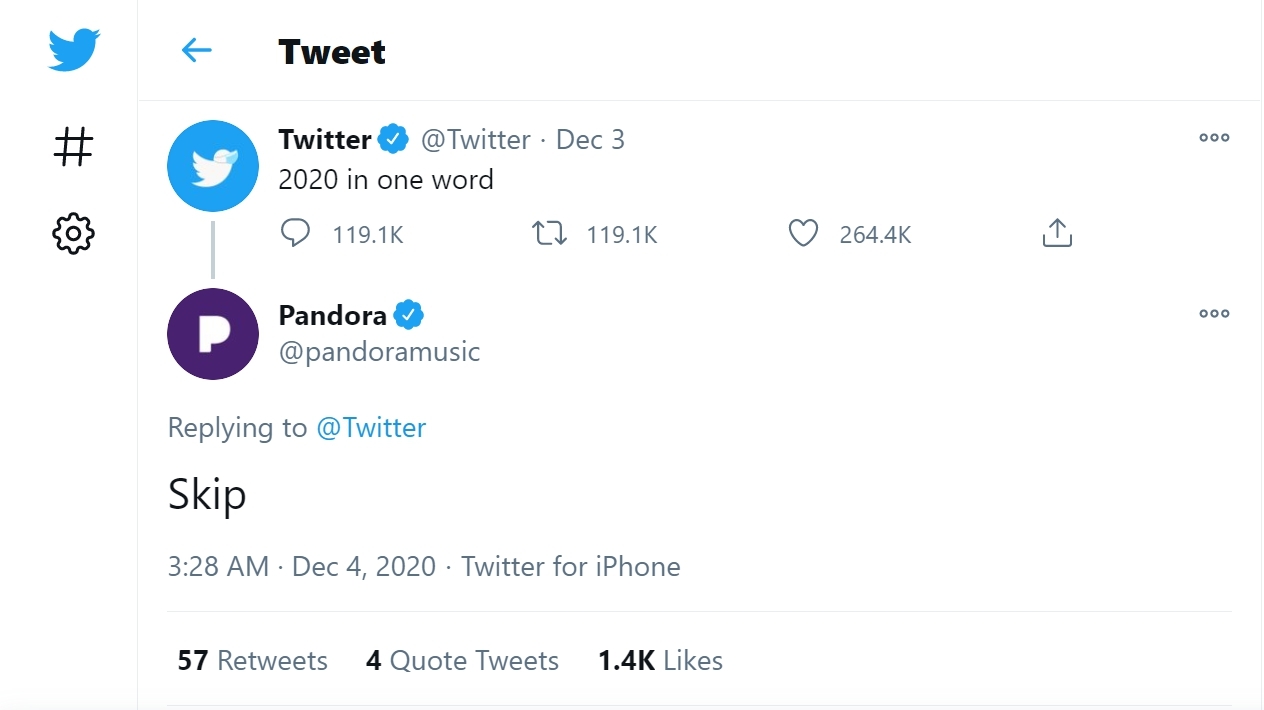View the 1.4K Likes list

[x=660, y=661]
